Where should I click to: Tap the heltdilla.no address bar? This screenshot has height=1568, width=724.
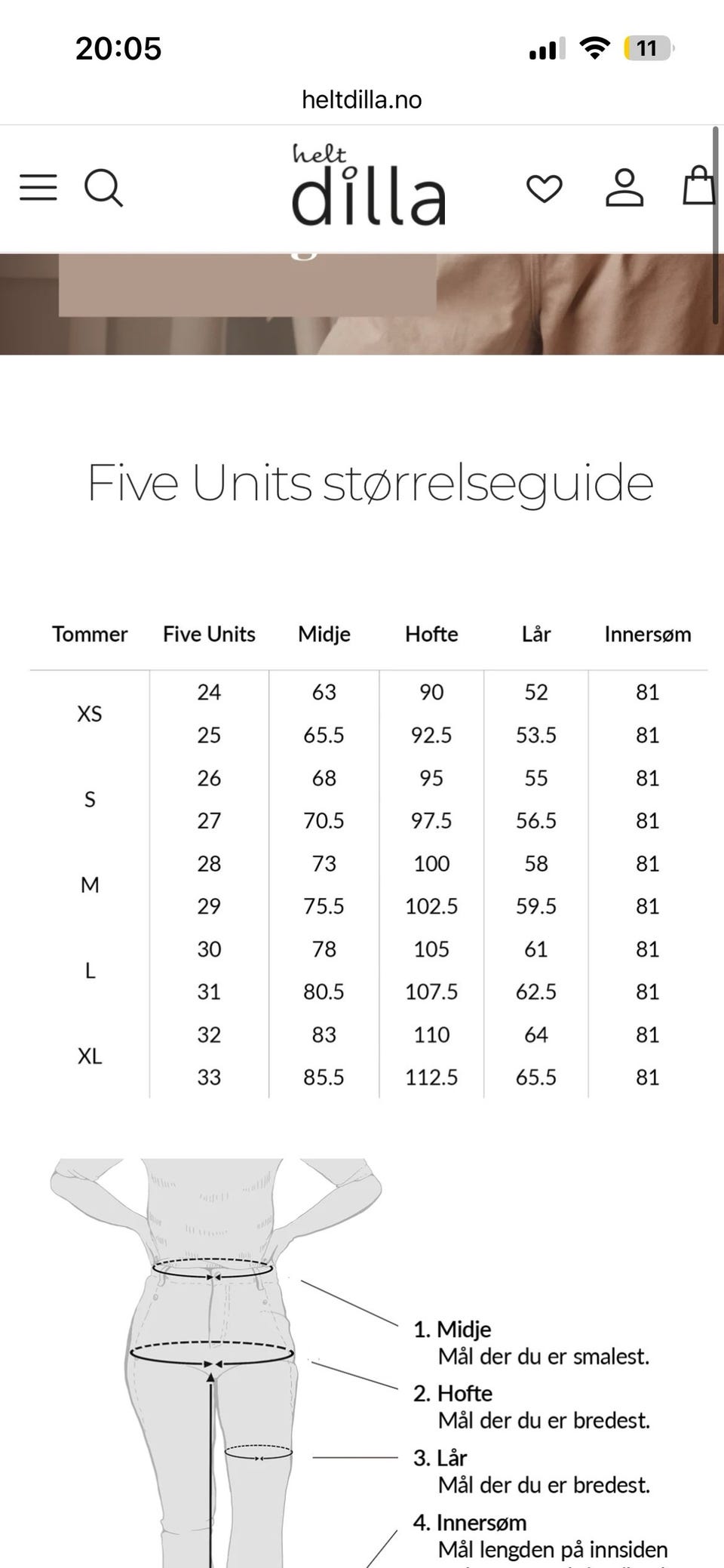click(362, 100)
